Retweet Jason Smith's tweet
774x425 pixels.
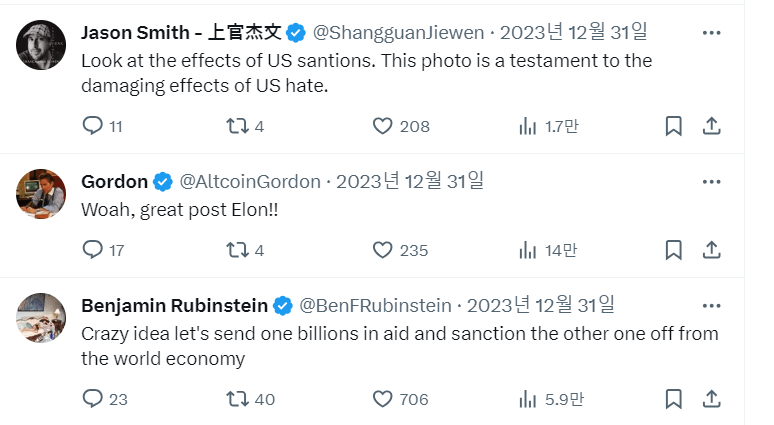click(237, 126)
